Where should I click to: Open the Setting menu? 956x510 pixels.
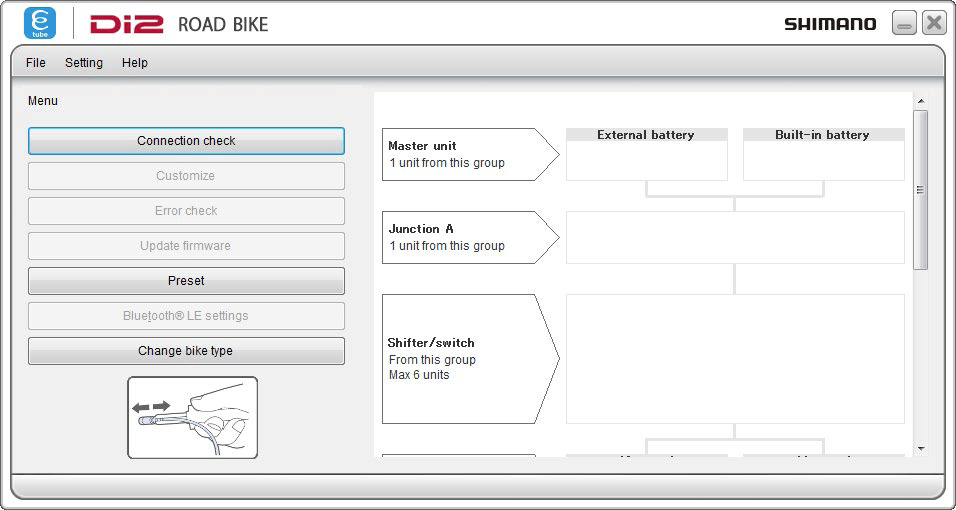(84, 63)
